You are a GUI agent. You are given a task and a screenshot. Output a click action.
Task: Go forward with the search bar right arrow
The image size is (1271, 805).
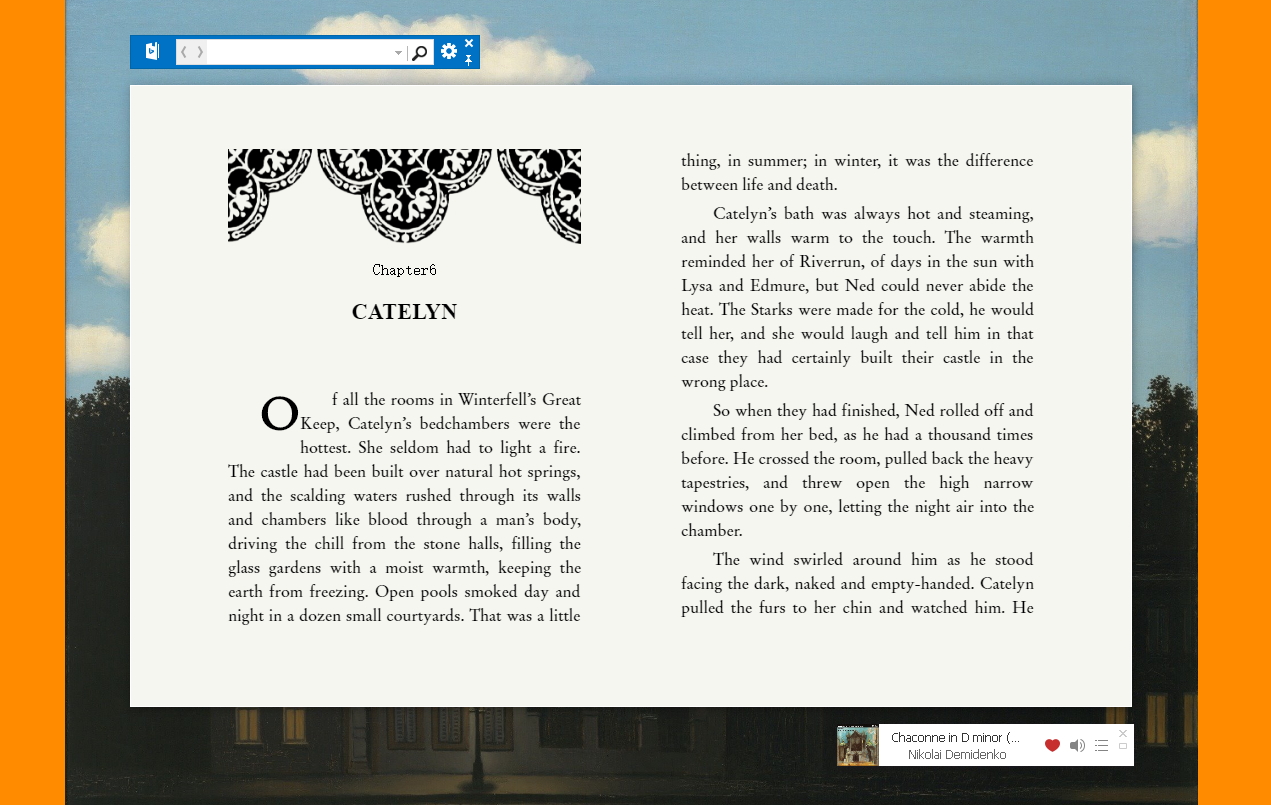pos(200,52)
